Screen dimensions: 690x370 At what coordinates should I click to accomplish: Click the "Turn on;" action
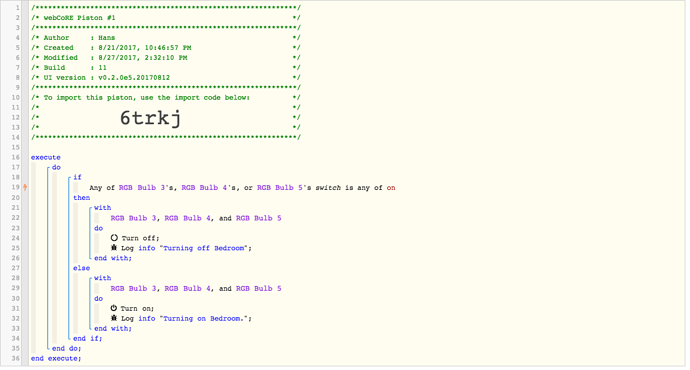click(x=137, y=308)
